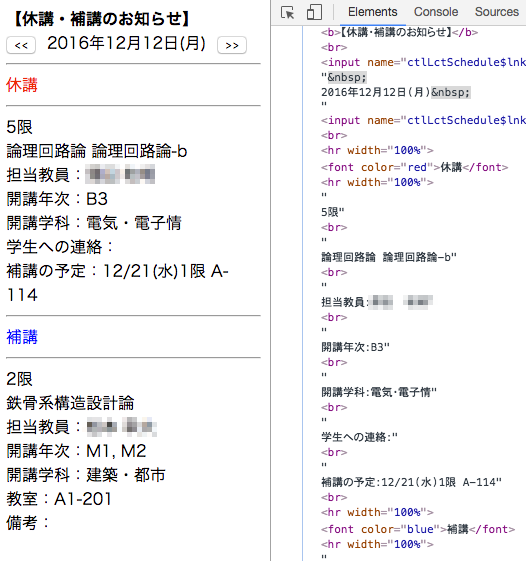Go to next day with >> button

(232, 45)
